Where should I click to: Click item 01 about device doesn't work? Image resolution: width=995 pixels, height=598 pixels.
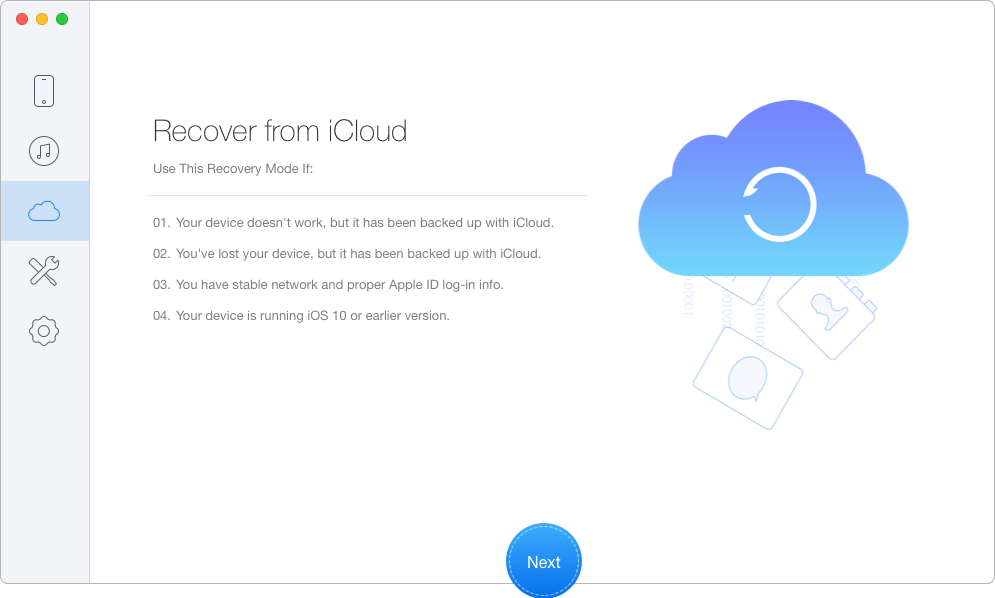tap(353, 223)
